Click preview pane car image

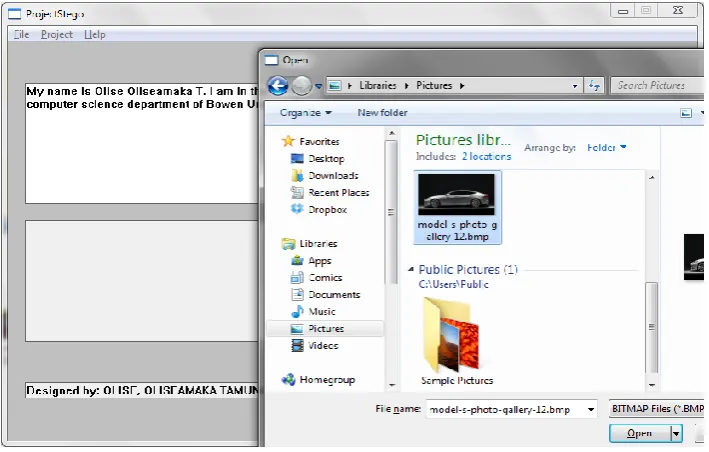[694, 257]
